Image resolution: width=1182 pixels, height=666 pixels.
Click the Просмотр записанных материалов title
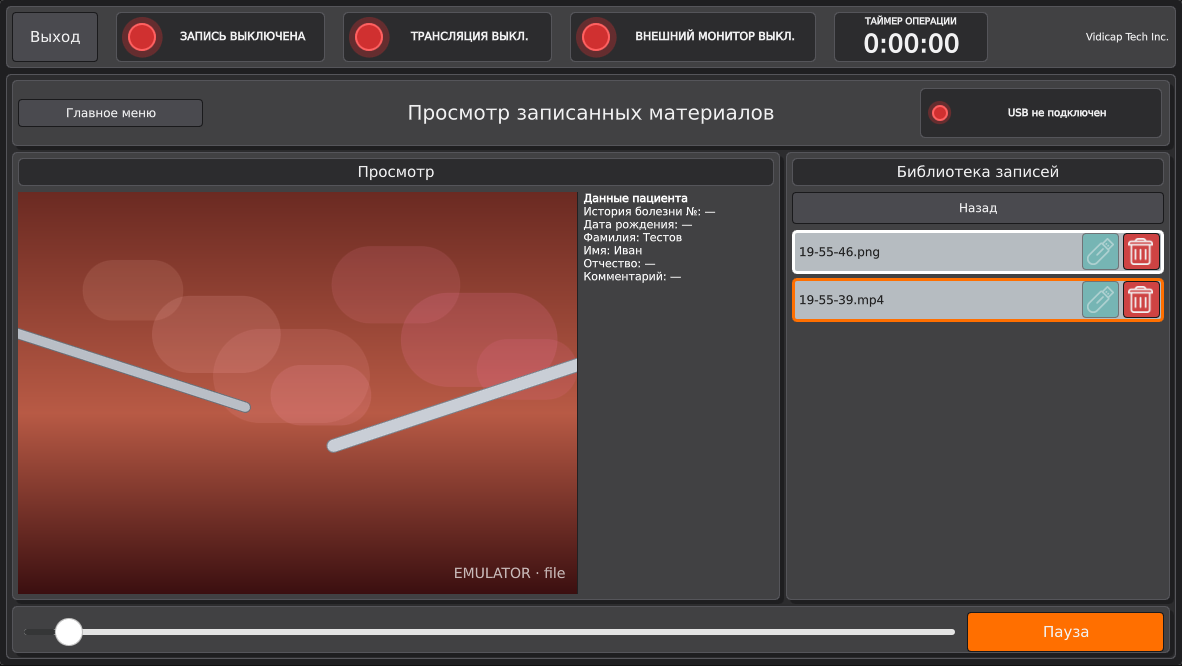(590, 113)
